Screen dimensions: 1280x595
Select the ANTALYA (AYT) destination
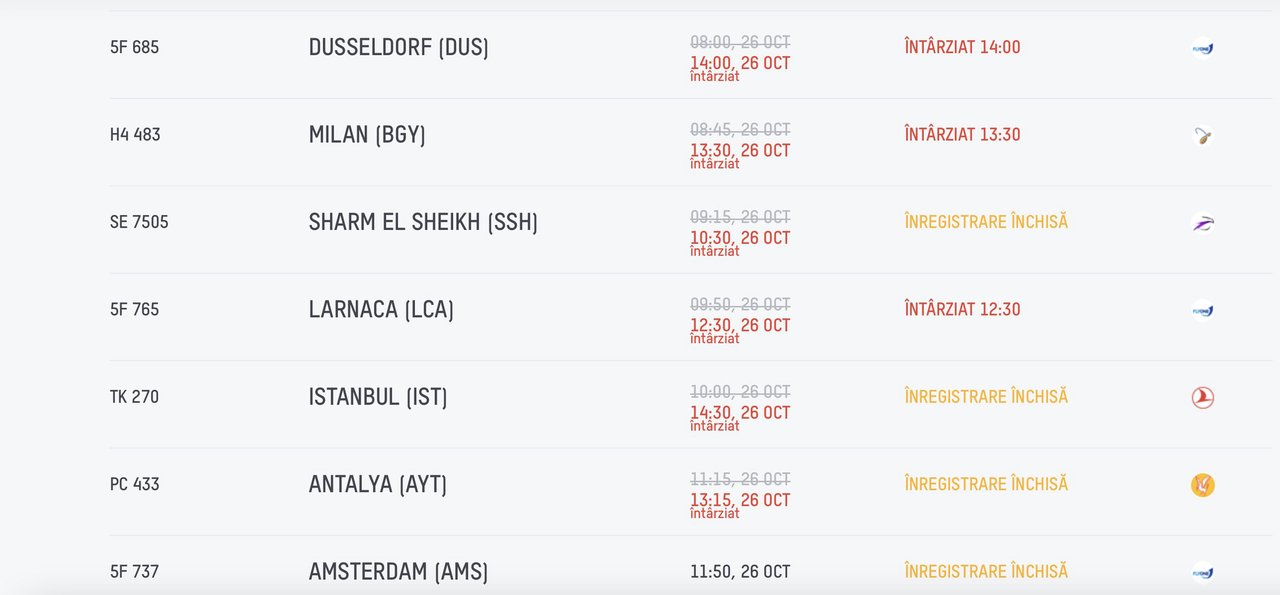(x=378, y=484)
